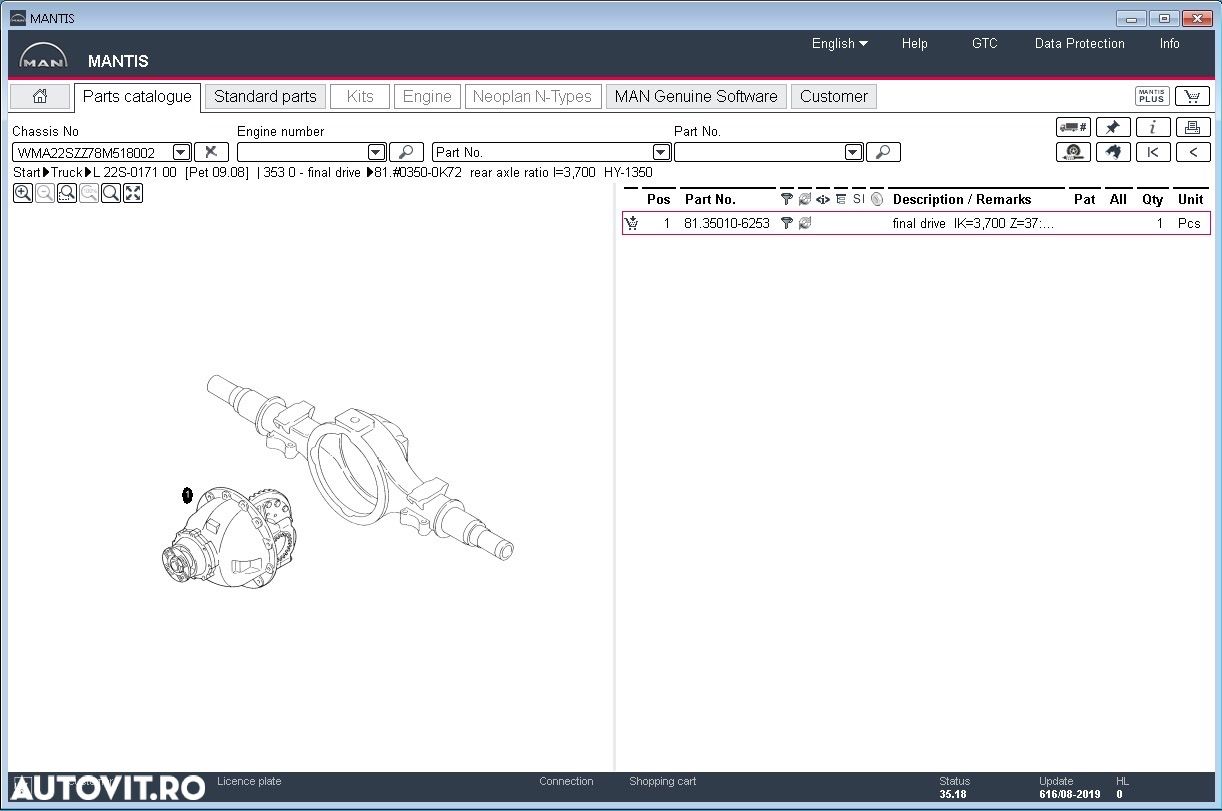This screenshot has width=1222, height=811.
Task: Click 353 0 - final drive breadcrumb
Action: click(312, 172)
